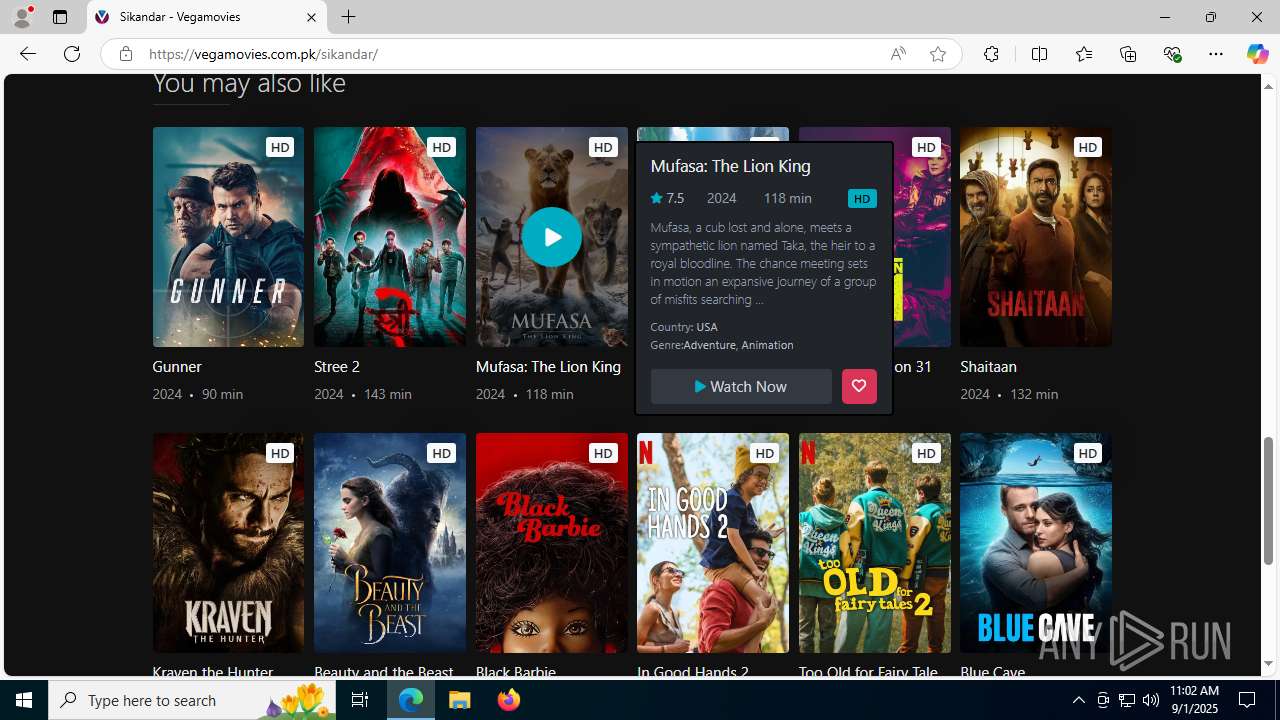Launch Firefox from taskbar
The height and width of the screenshot is (720, 1280).
[x=509, y=700]
